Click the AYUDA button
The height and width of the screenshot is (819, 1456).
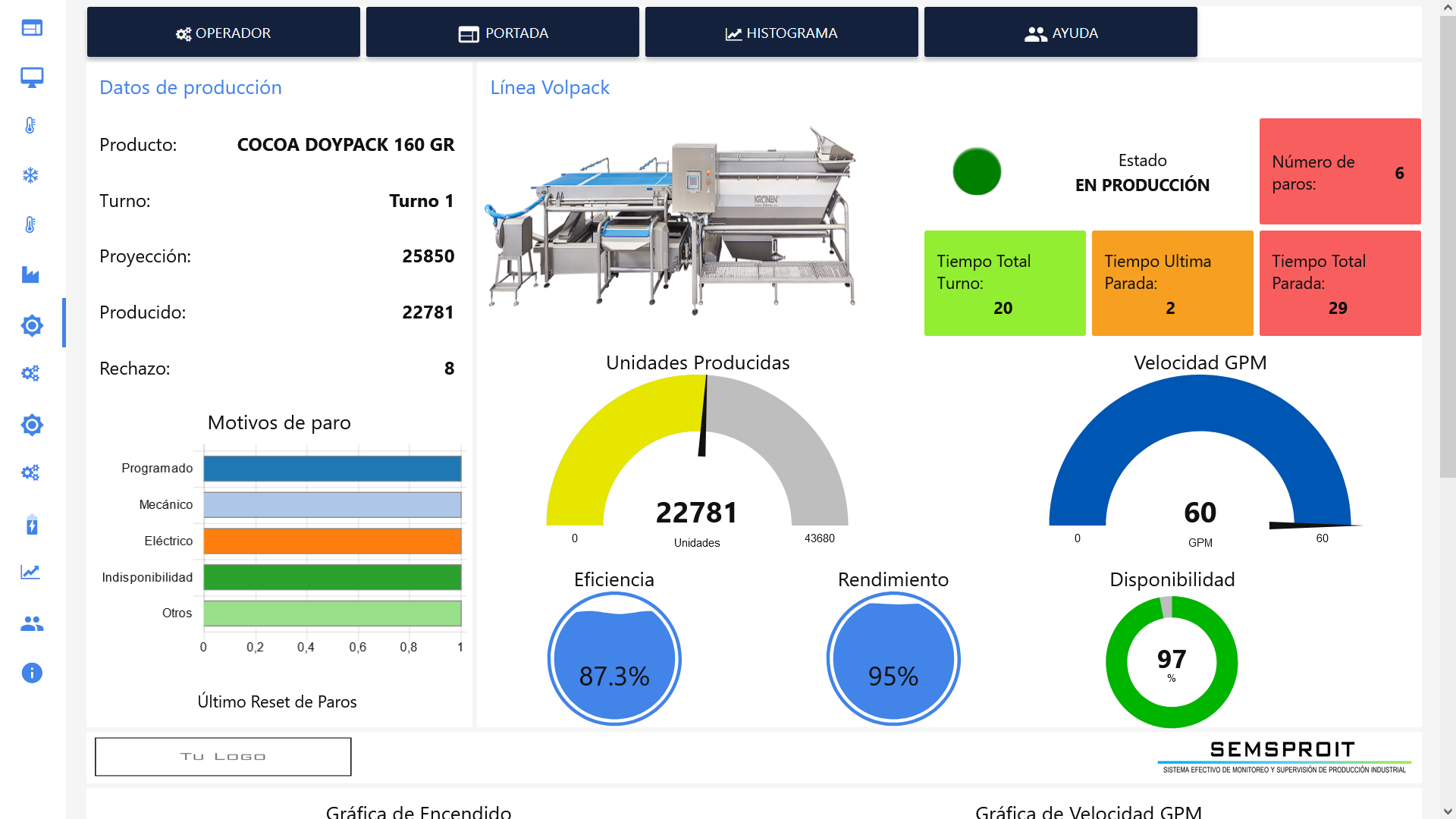click(1060, 33)
